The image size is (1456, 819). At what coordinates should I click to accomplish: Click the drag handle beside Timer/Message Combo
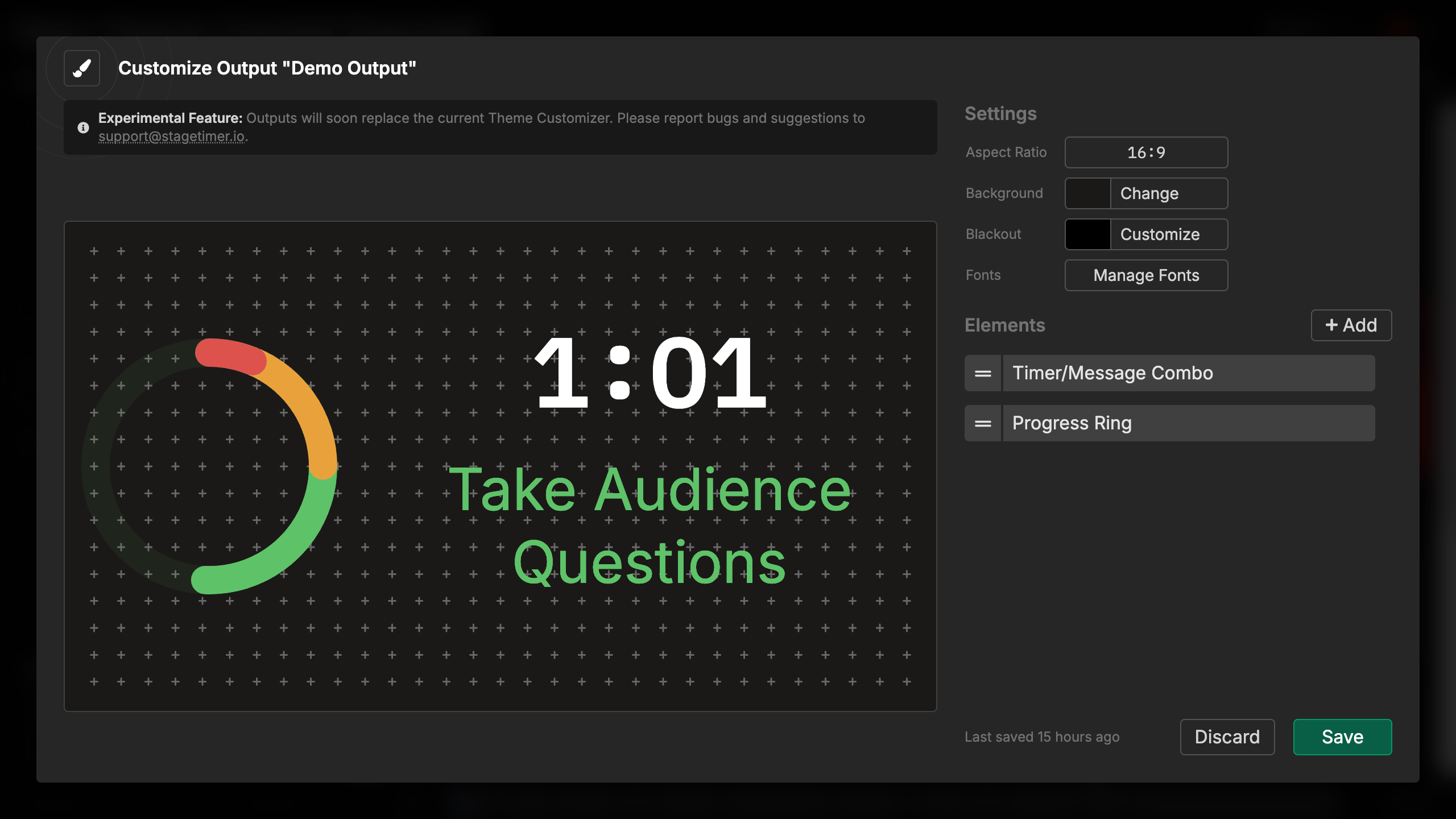click(982, 373)
